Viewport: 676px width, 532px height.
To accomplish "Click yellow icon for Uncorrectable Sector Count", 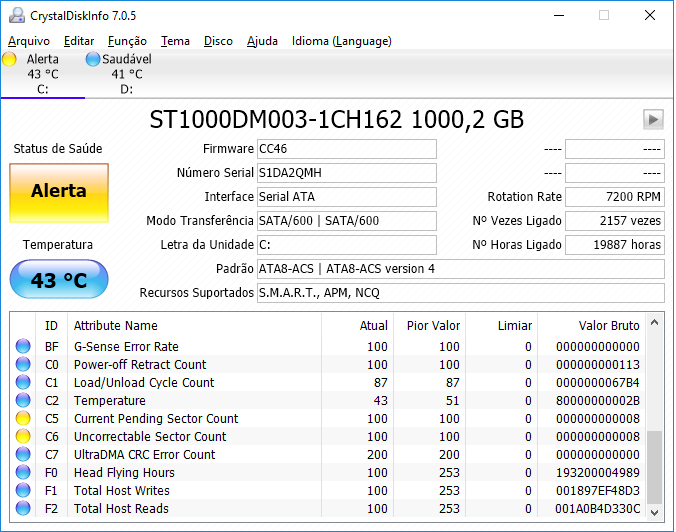I will pyautogui.click(x=23, y=436).
